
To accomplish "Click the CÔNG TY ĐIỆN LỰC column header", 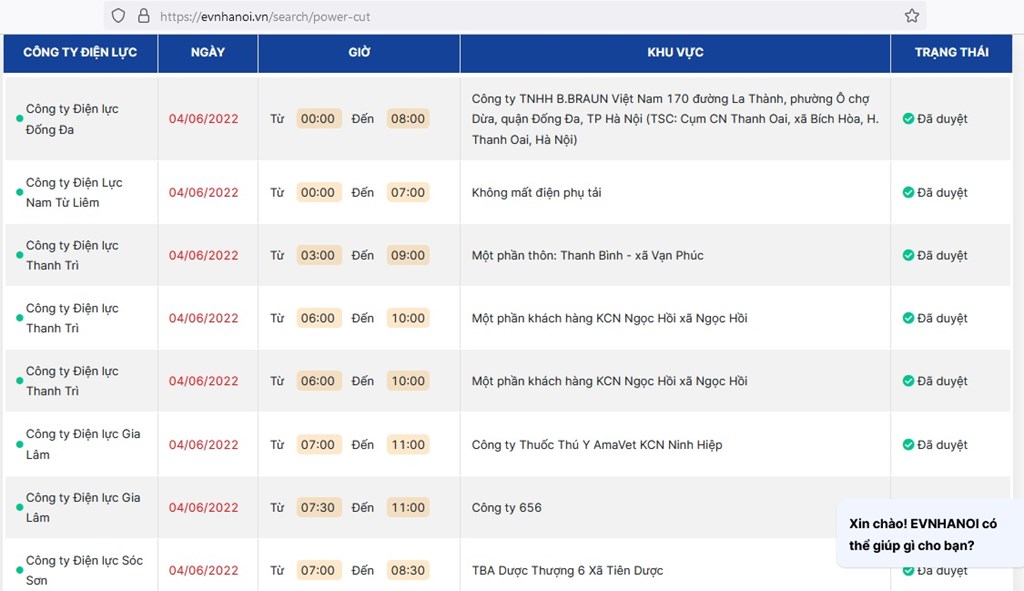I will [x=80, y=52].
